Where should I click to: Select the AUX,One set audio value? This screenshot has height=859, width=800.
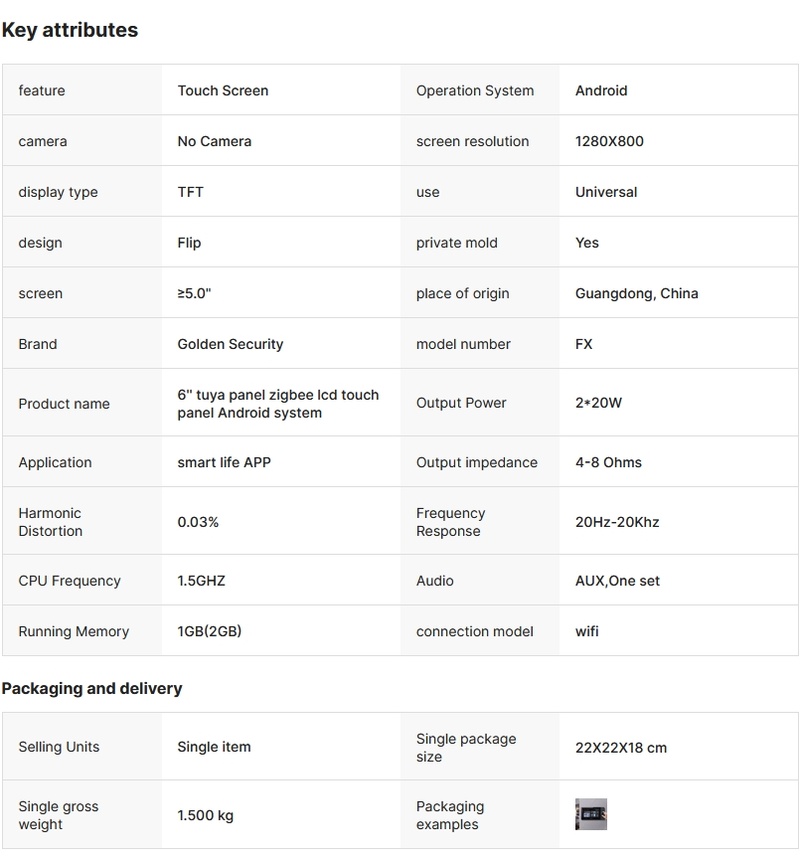click(617, 581)
